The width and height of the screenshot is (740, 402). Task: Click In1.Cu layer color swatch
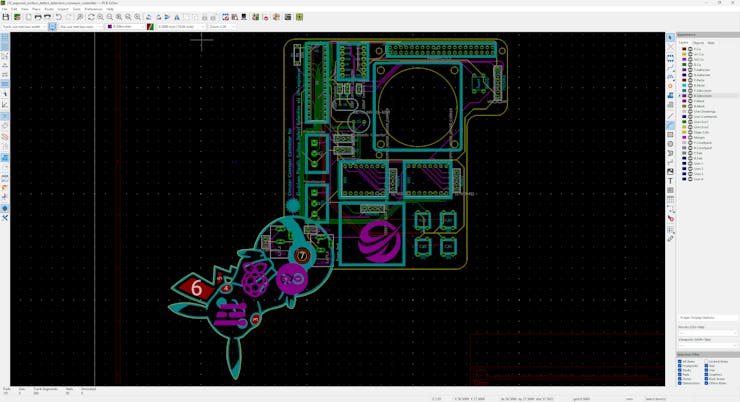point(684,54)
